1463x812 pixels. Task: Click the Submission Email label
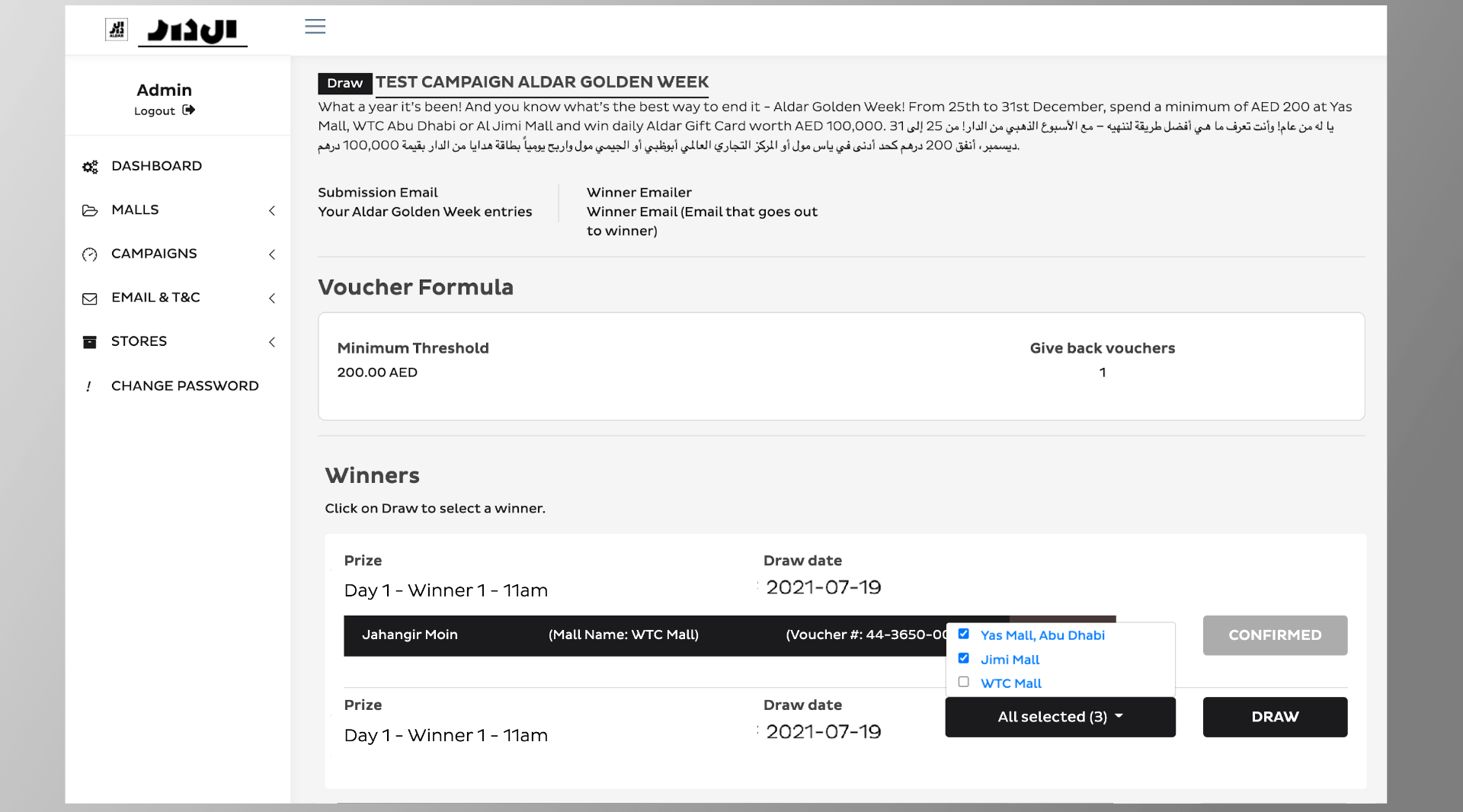pos(378,193)
